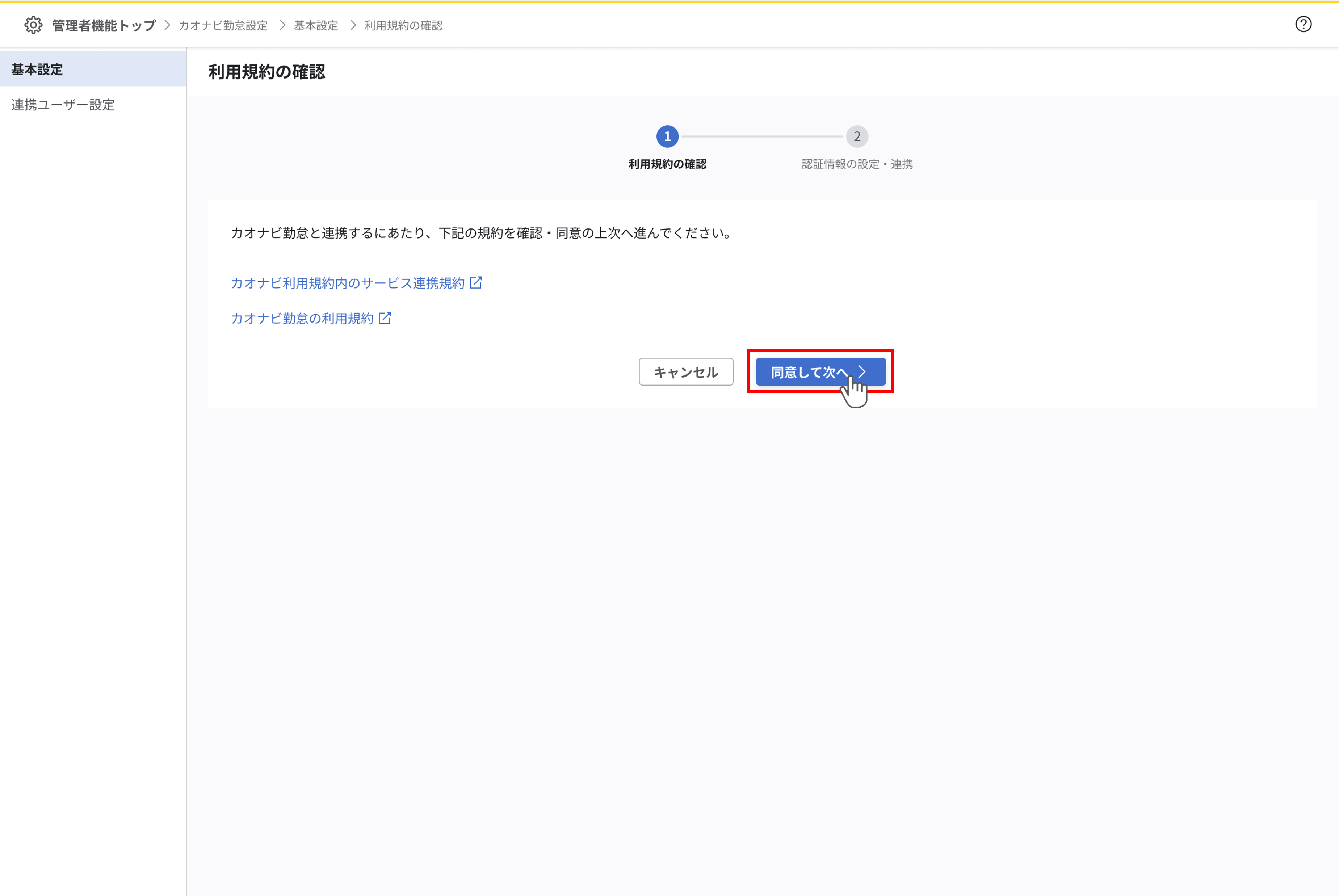Screen dimensions: 1339x896
Task: Click the 同意して次へ button
Action: coord(820,372)
